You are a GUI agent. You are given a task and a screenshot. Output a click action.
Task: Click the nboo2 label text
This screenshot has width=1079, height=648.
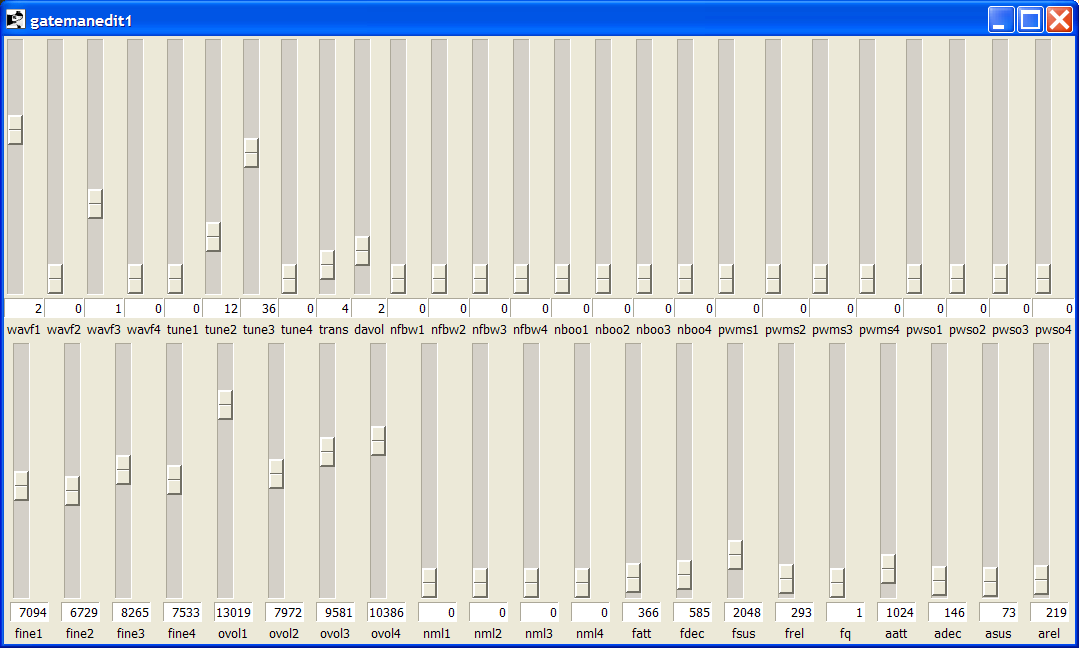(x=612, y=330)
